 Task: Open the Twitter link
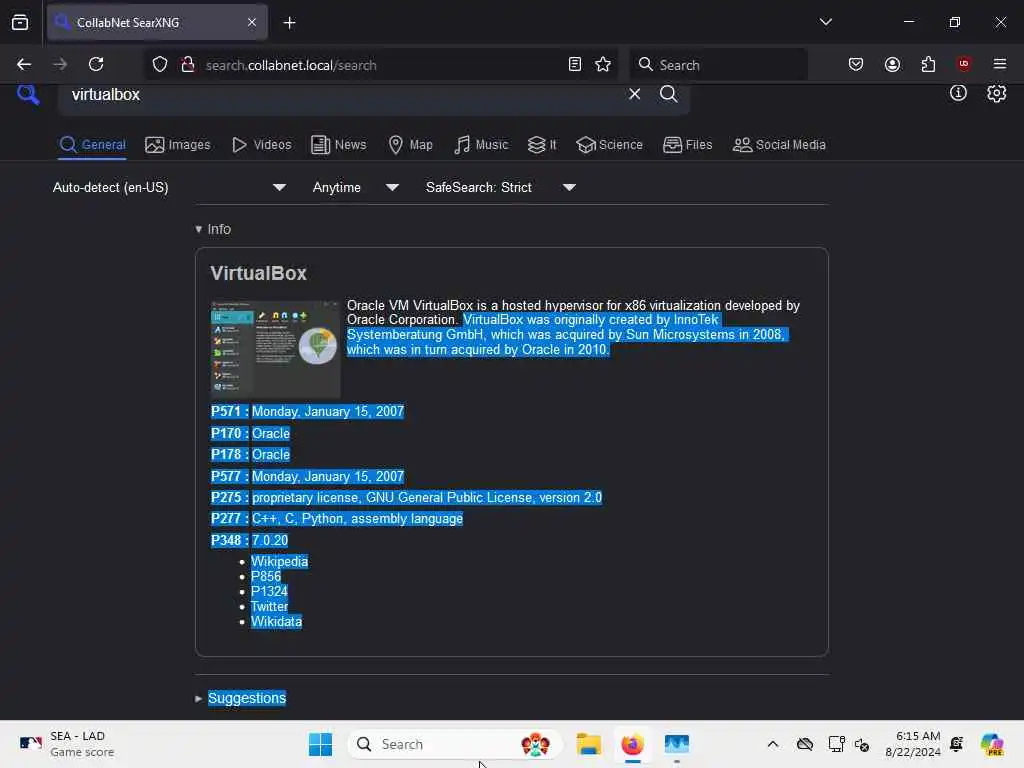pos(269,606)
